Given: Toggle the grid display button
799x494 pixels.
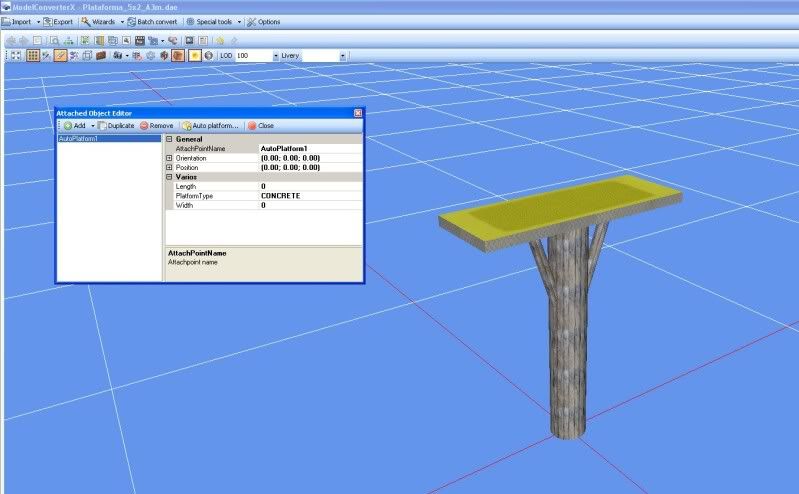Looking at the screenshot, I should [x=32, y=56].
